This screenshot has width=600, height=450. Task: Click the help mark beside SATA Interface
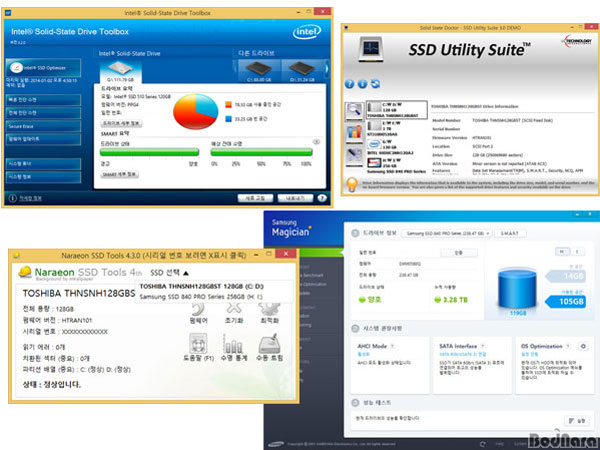[x=483, y=346]
